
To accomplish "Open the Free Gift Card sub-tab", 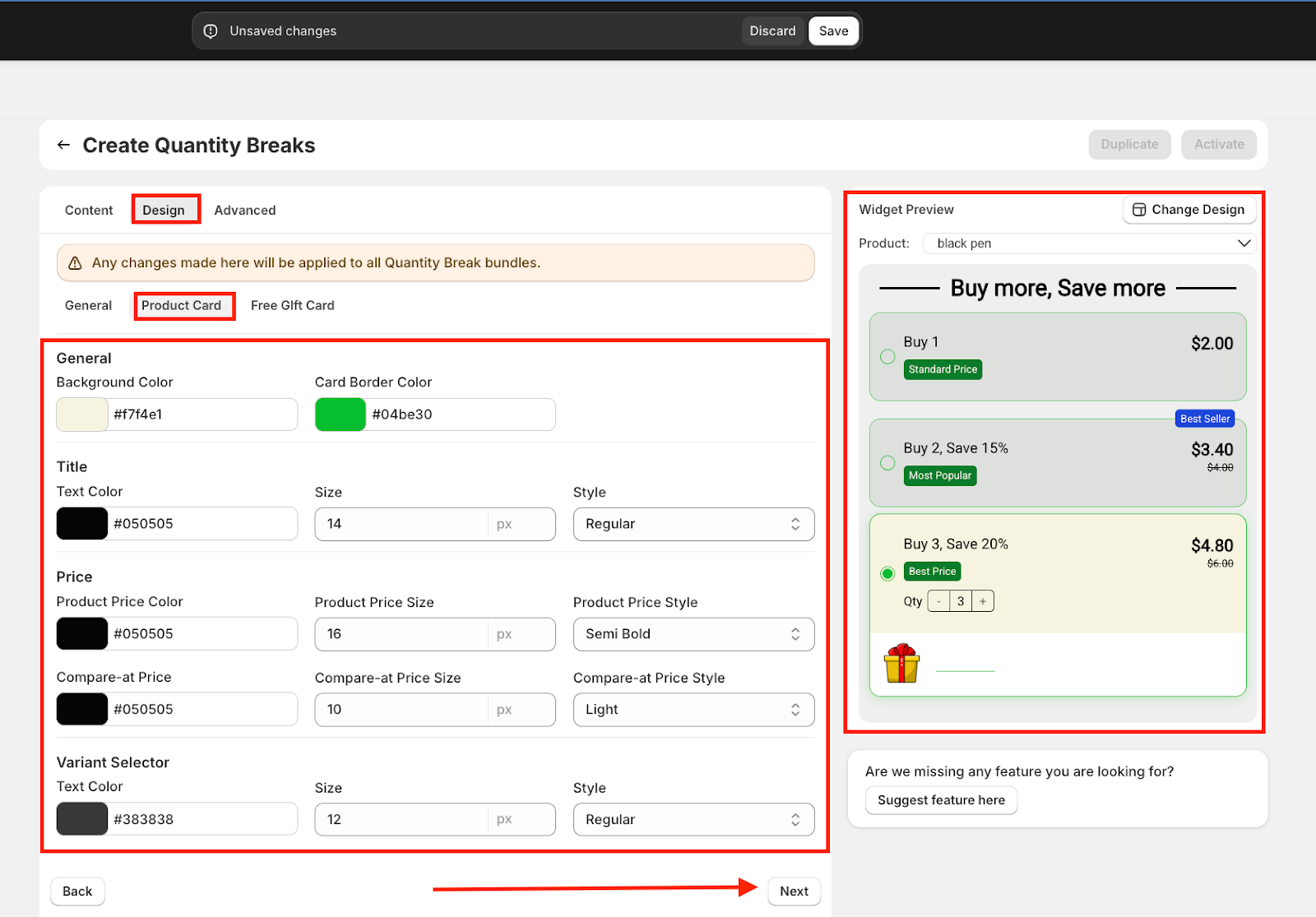I will (x=292, y=306).
